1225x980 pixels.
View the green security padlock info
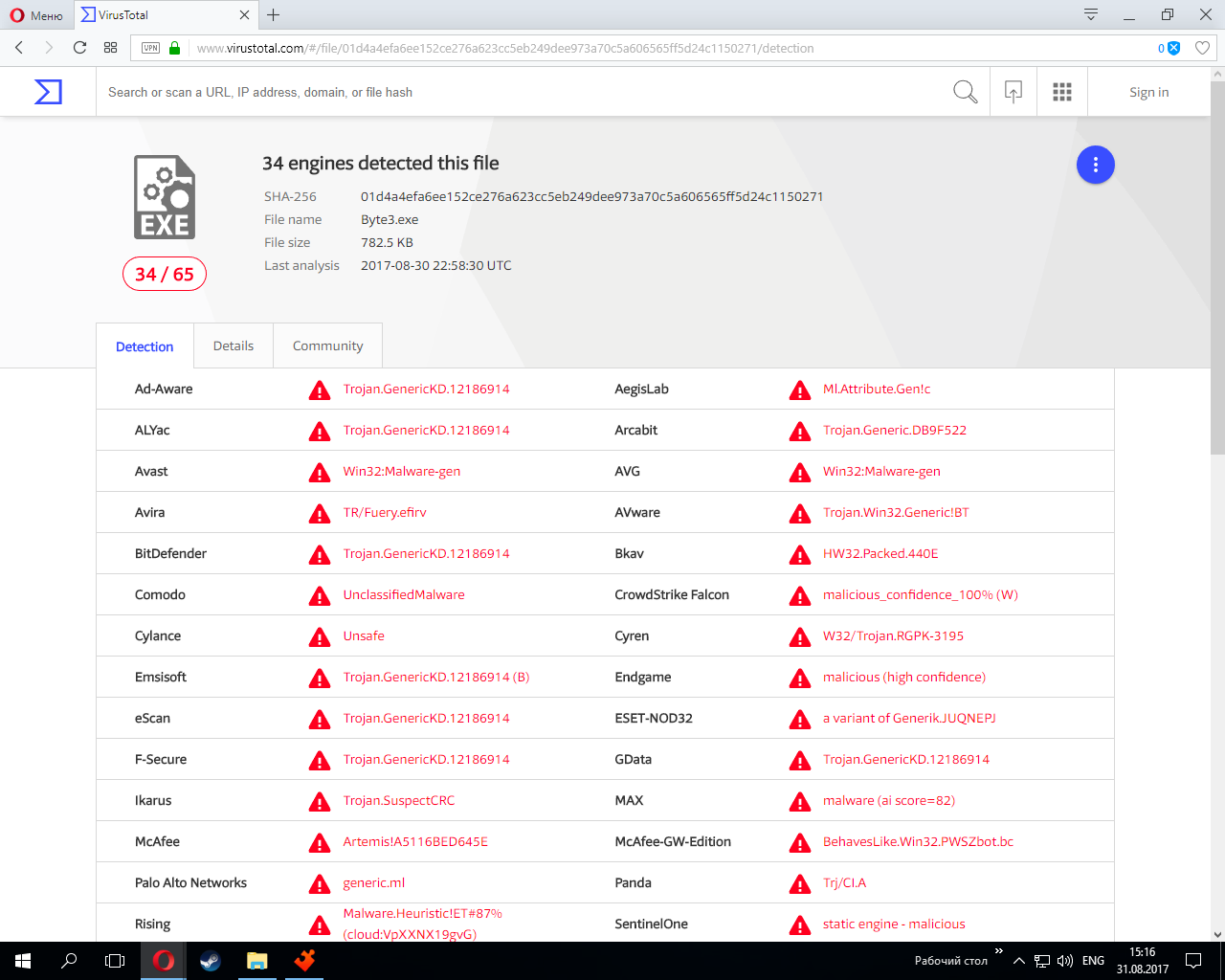click(174, 48)
